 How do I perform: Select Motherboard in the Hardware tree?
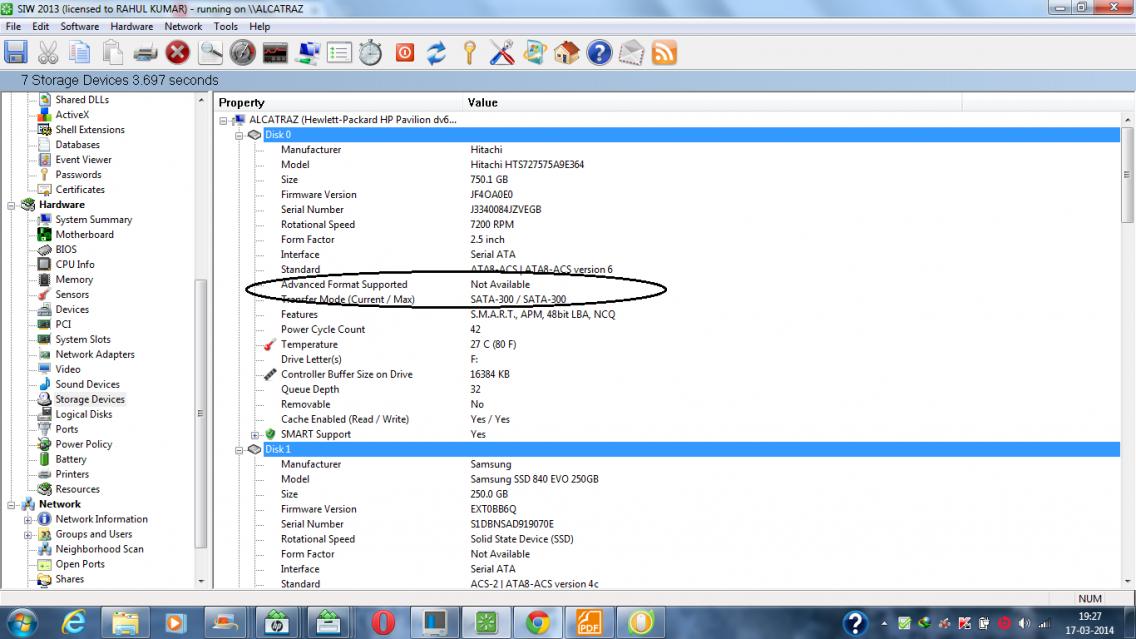tap(84, 234)
